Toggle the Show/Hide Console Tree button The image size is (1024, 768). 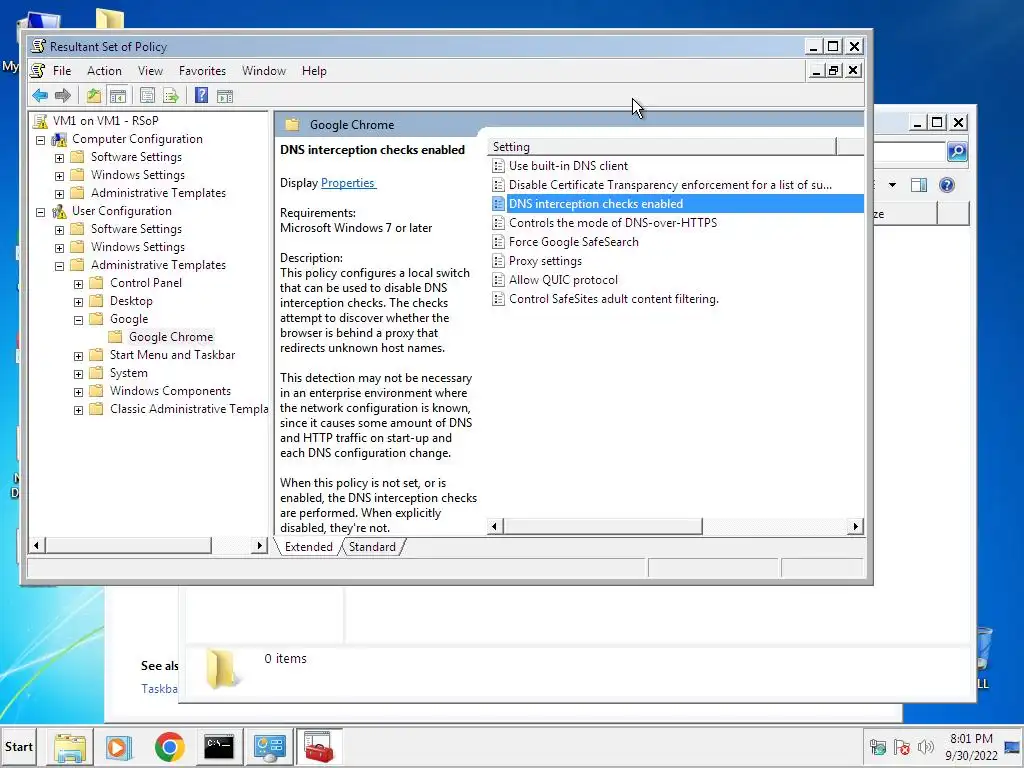pyautogui.click(x=118, y=96)
